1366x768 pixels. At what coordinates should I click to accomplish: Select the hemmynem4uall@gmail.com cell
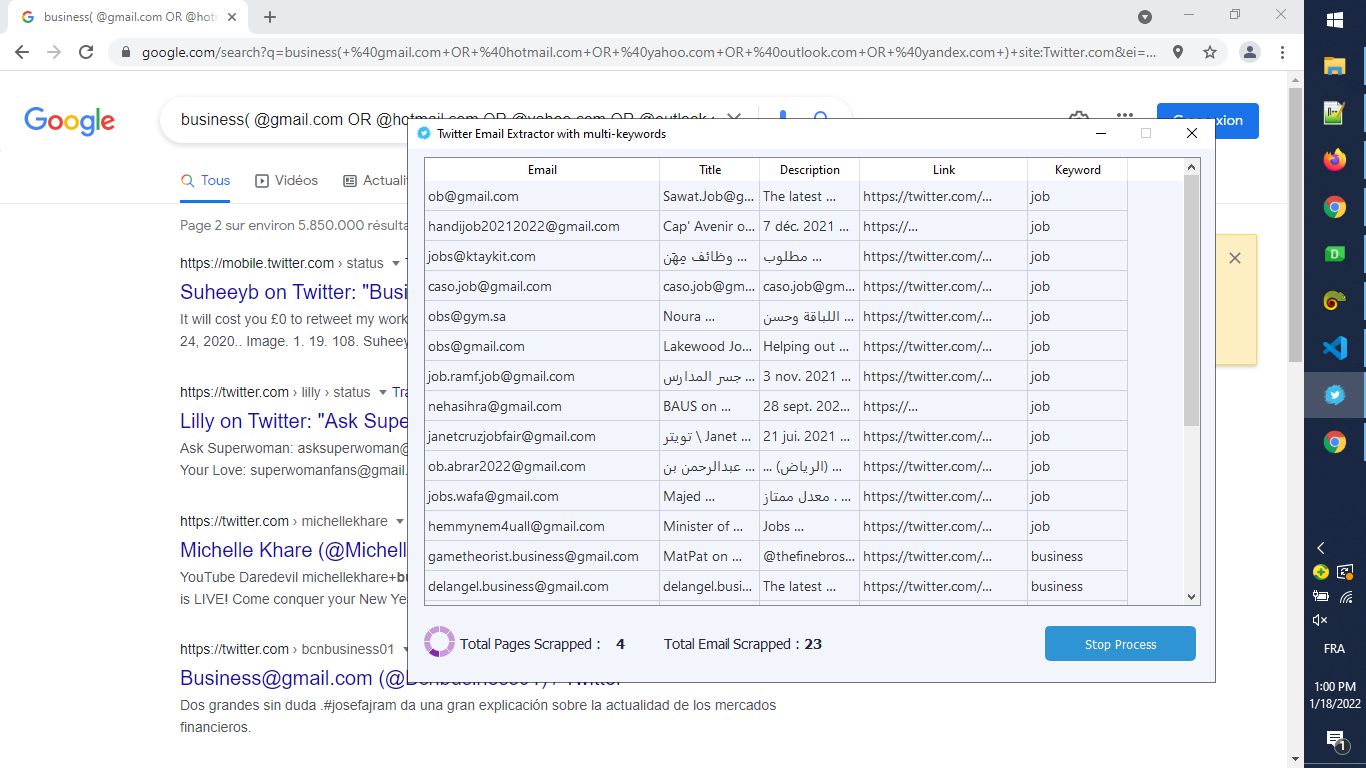[542, 526]
